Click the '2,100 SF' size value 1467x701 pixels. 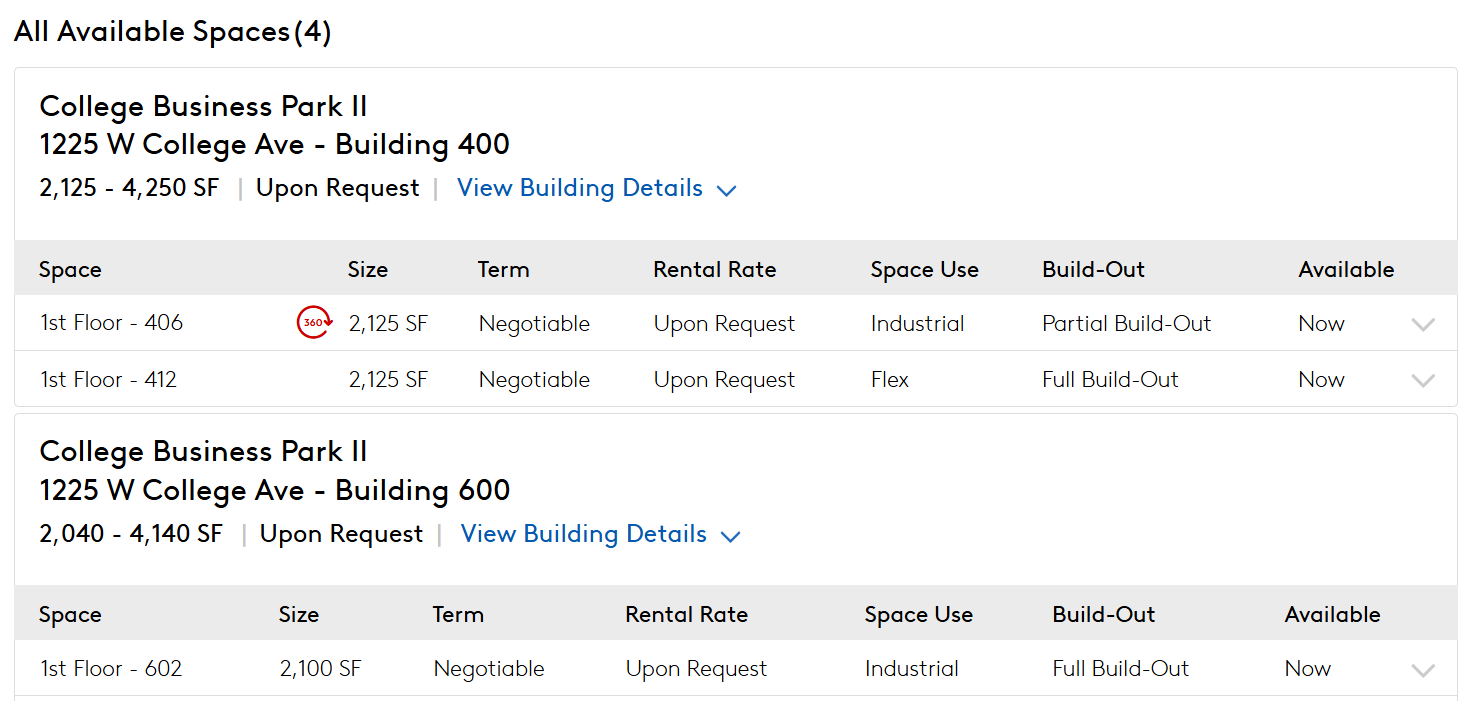(319, 668)
